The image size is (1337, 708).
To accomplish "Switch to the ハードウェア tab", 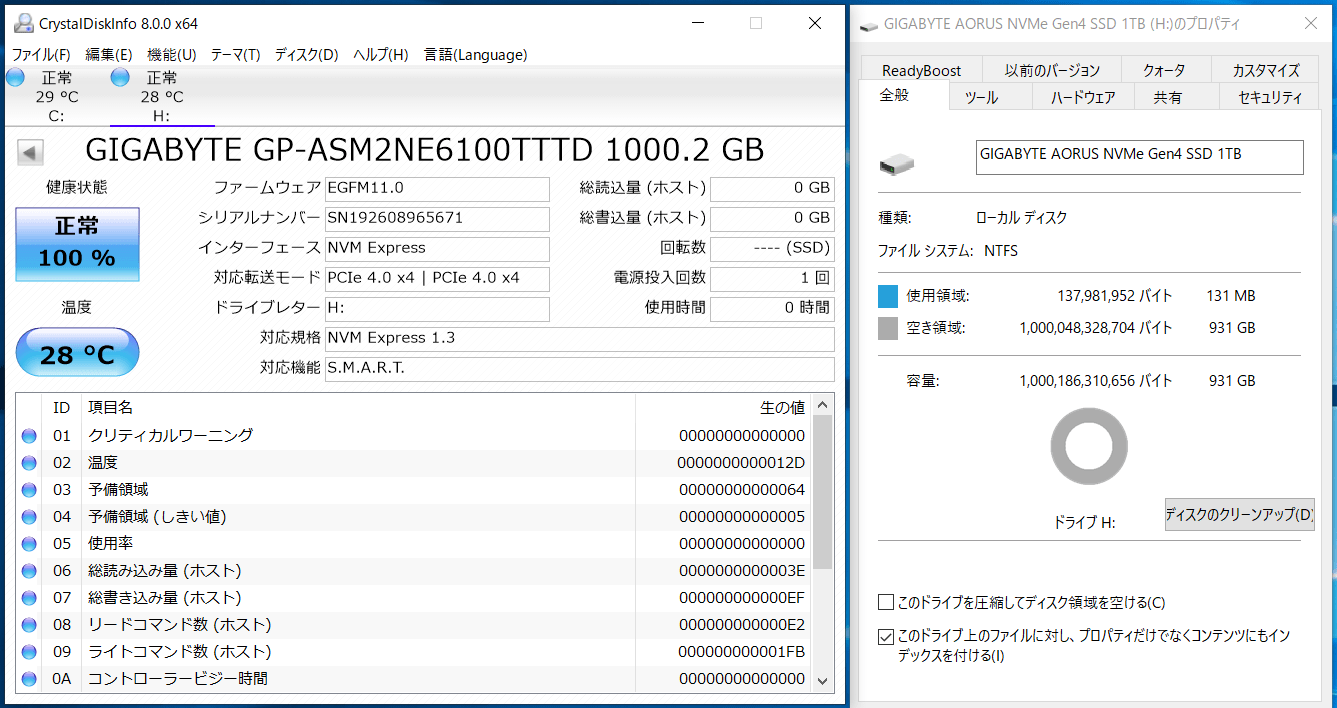I will pos(1083,97).
